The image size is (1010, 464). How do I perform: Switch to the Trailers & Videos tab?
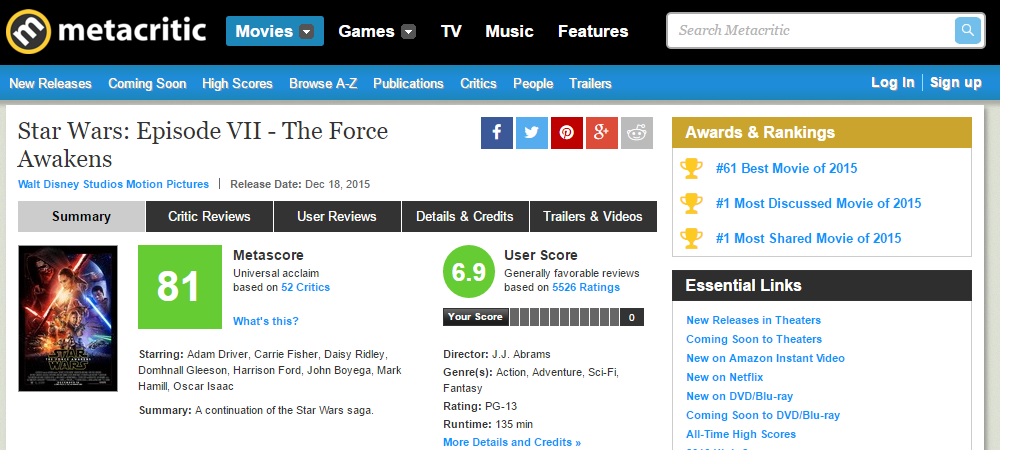point(593,217)
